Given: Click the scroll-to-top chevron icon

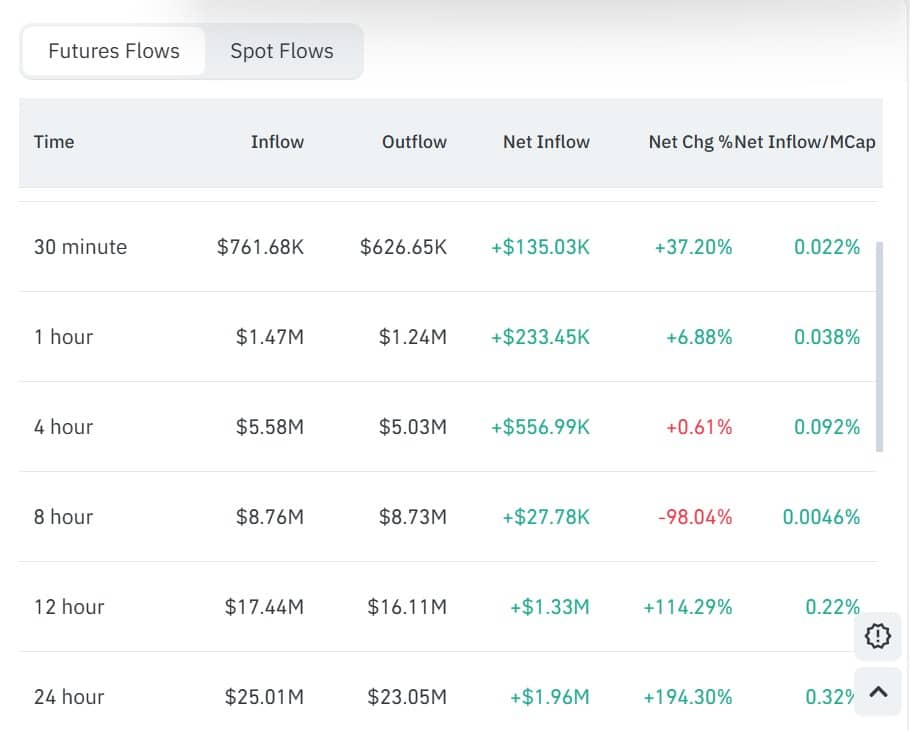Looking at the screenshot, I should 877,691.
